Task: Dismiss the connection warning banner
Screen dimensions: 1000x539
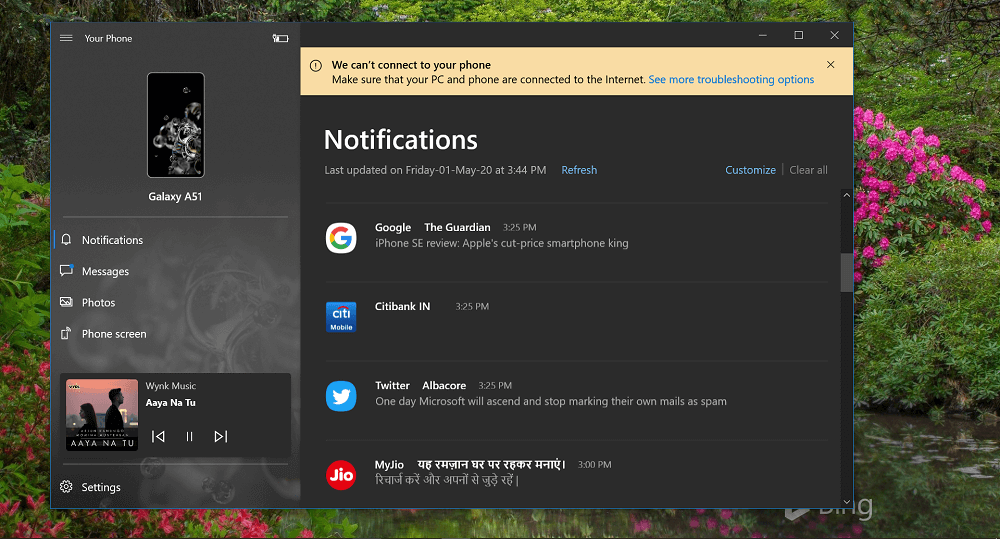Action: pos(830,64)
